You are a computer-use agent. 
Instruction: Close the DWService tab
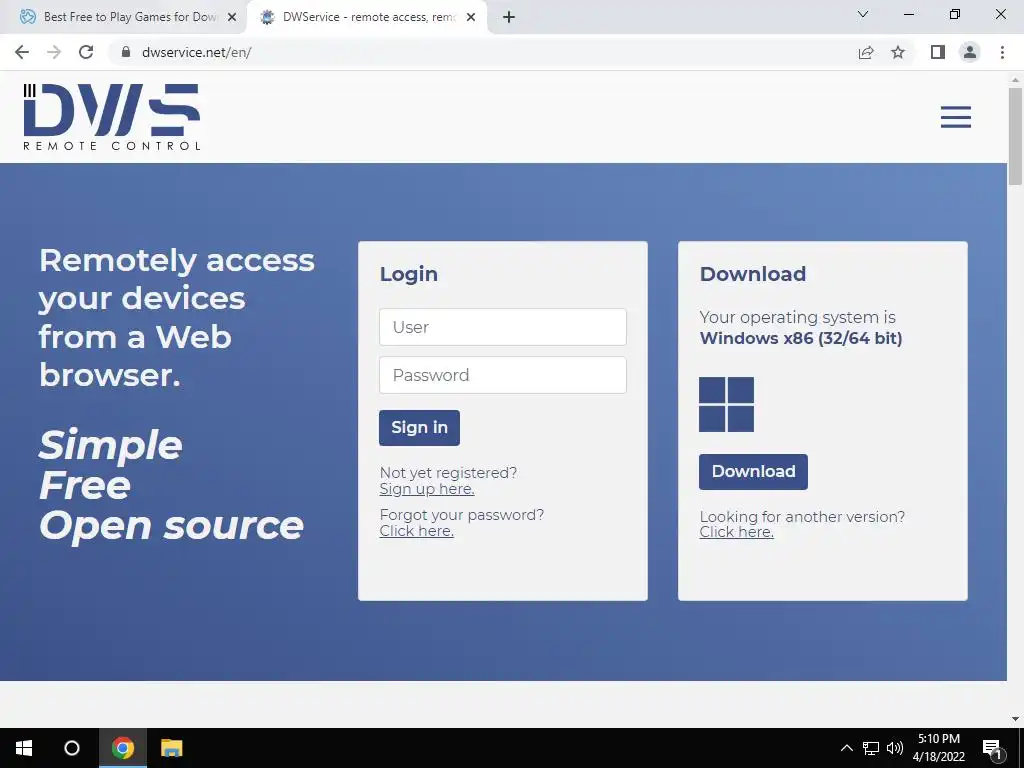(471, 17)
